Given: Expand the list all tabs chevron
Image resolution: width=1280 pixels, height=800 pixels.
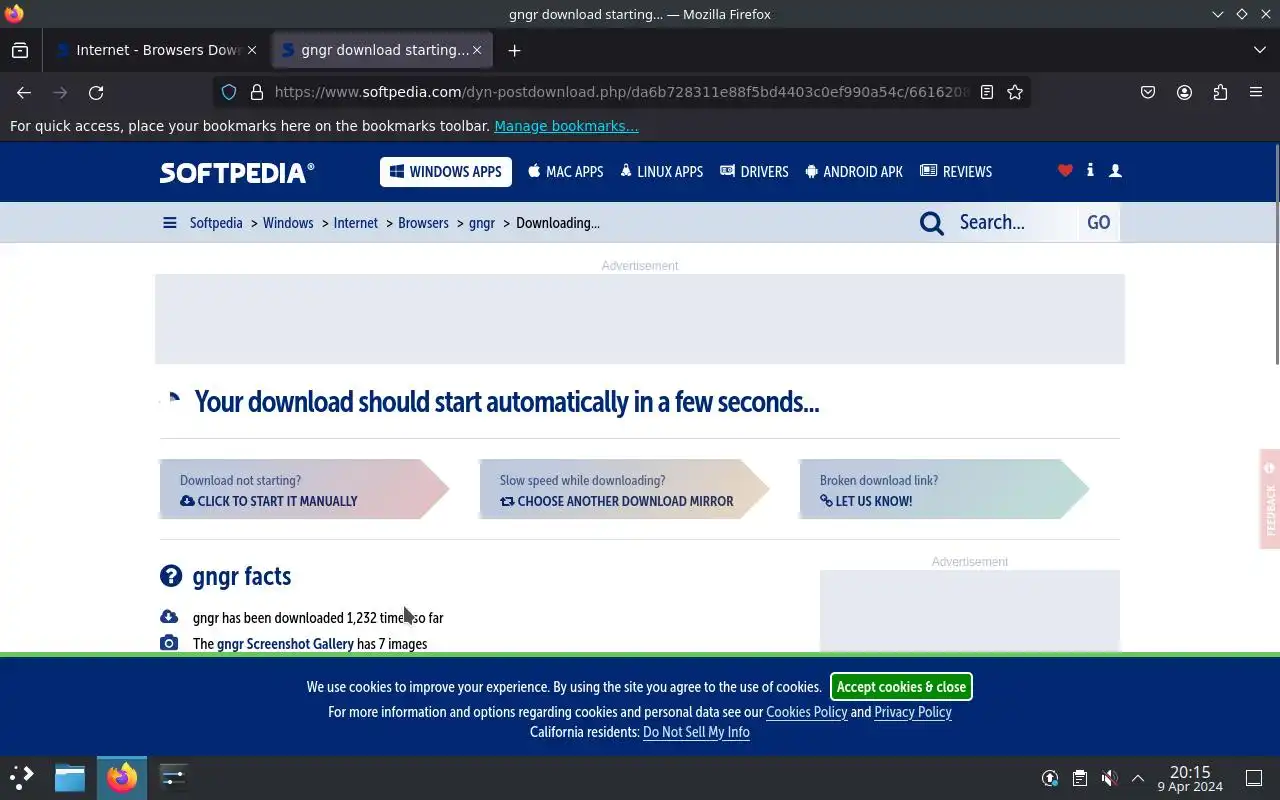Looking at the screenshot, I should point(1259,50).
